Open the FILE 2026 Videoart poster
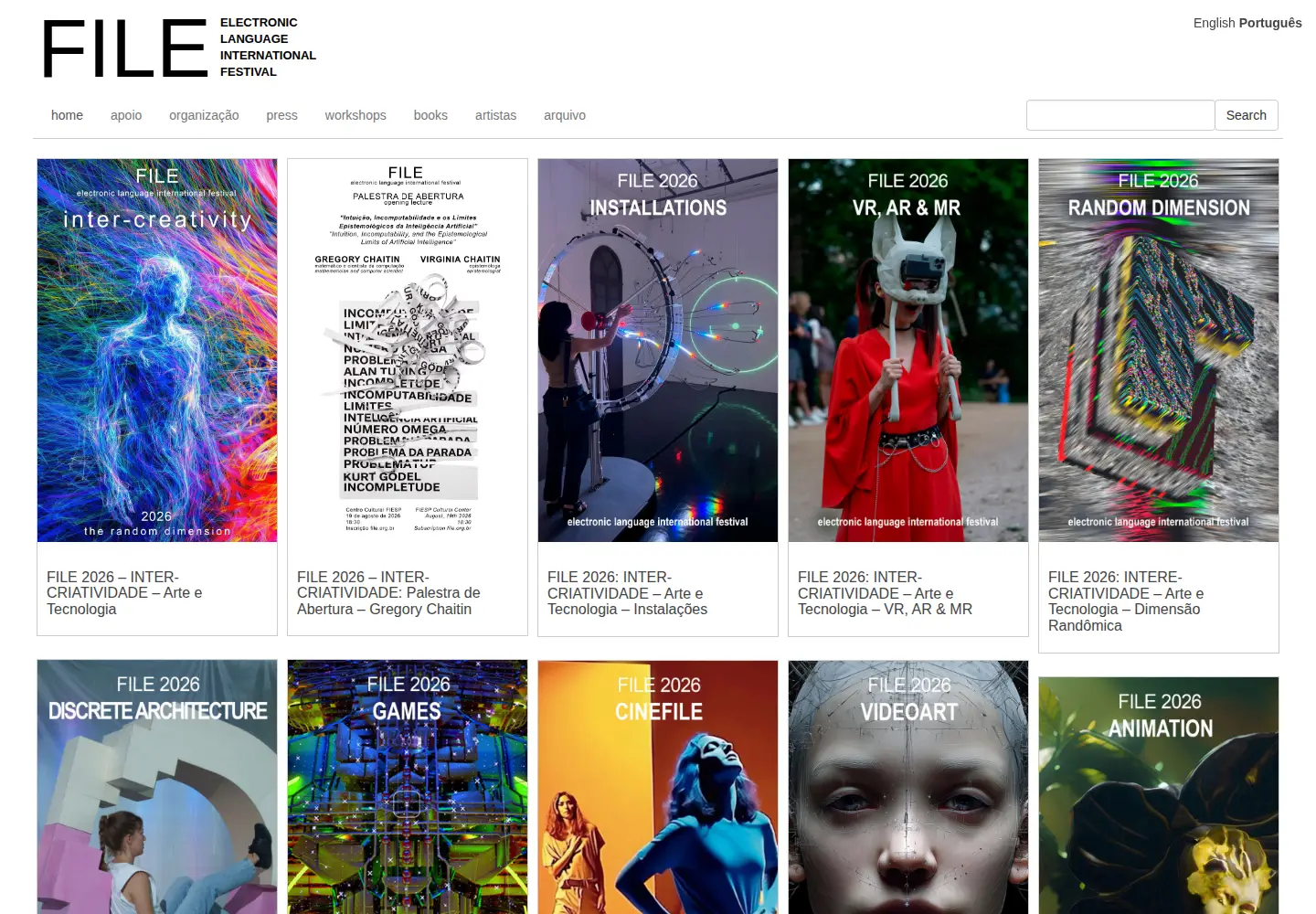Viewport: 1316px width, 914px height. 908,787
